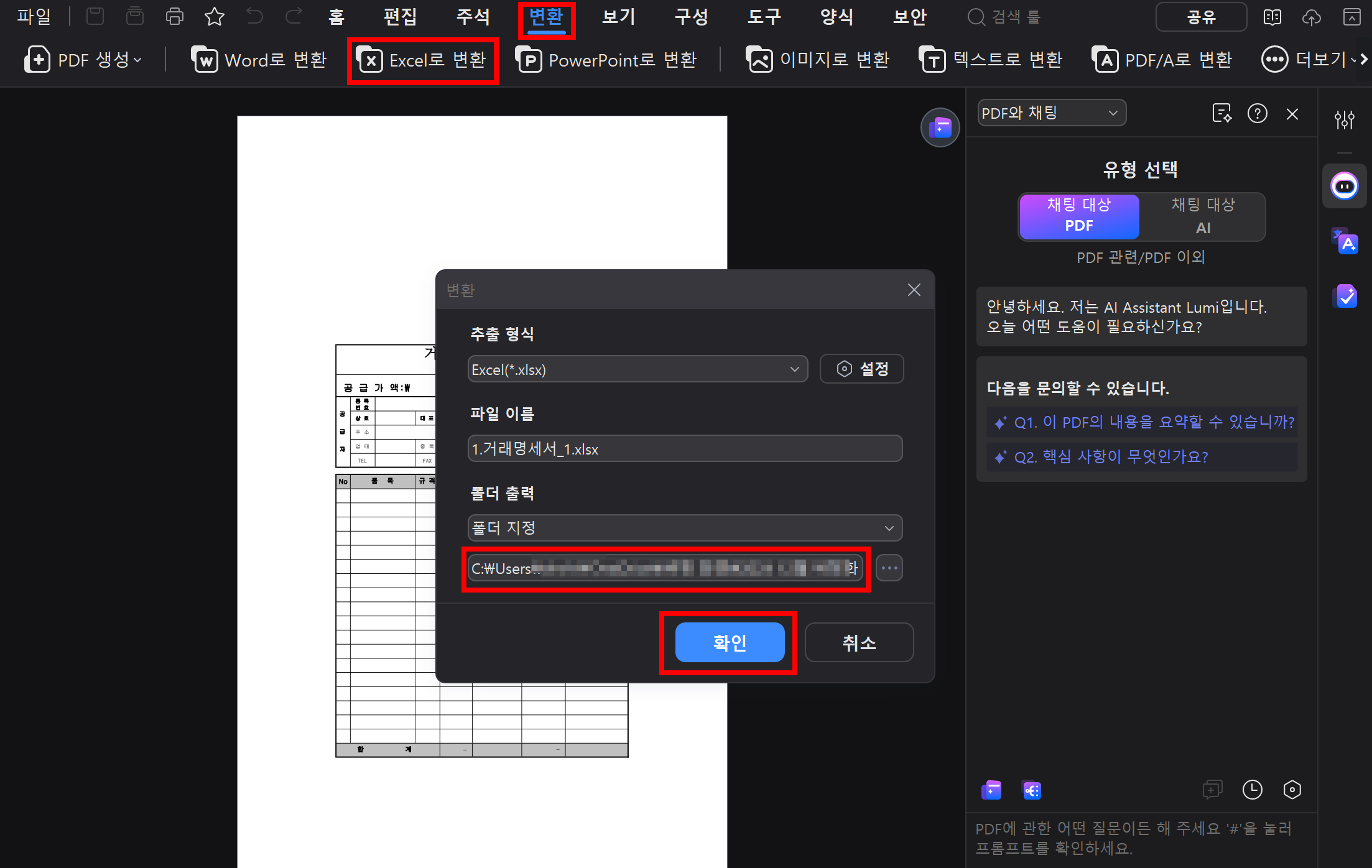Click the cloud upload icon
Image resolution: width=1372 pixels, height=868 pixels.
[1311, 17]
